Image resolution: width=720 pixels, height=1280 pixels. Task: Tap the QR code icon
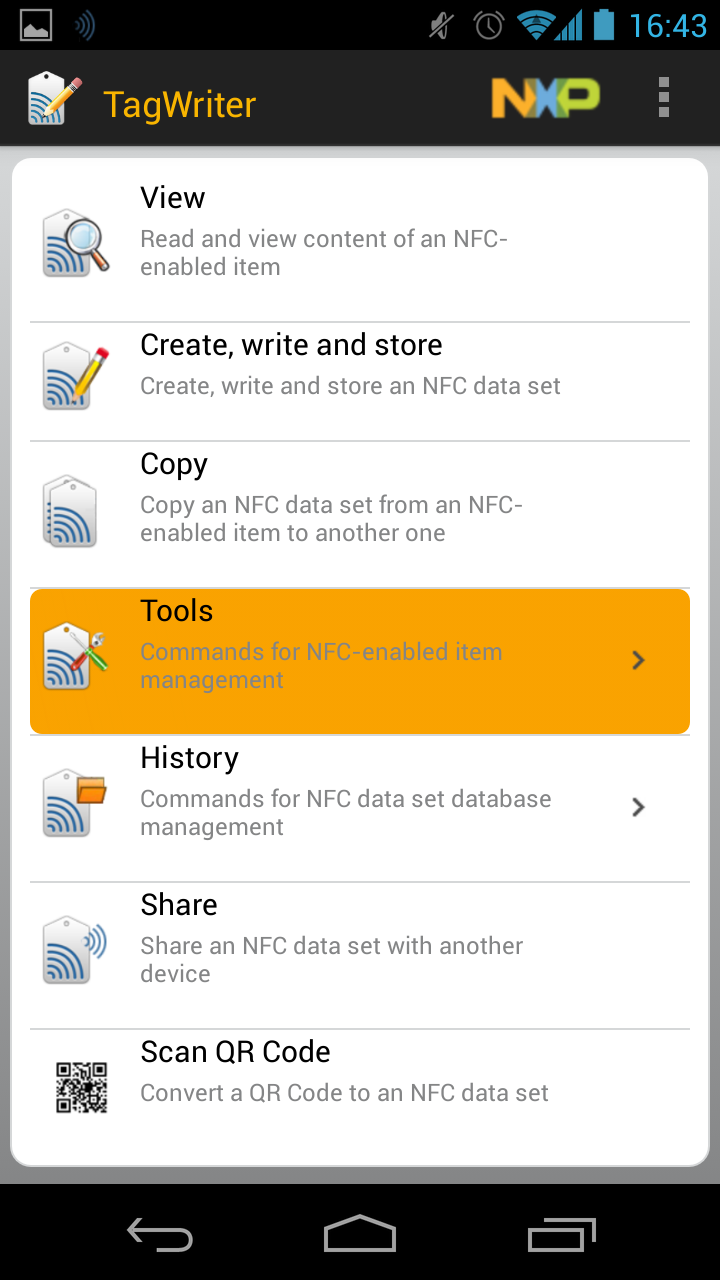[81, 1087]
